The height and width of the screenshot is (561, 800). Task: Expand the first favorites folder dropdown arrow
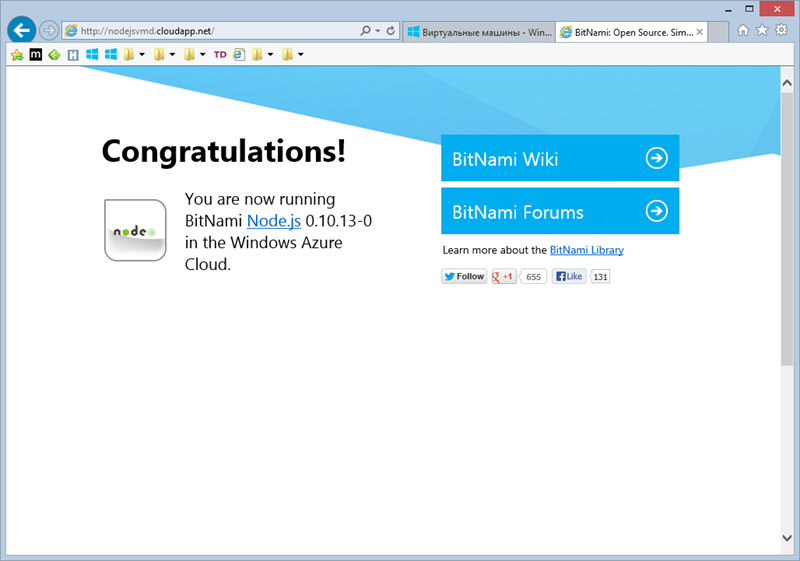point(142,55)
